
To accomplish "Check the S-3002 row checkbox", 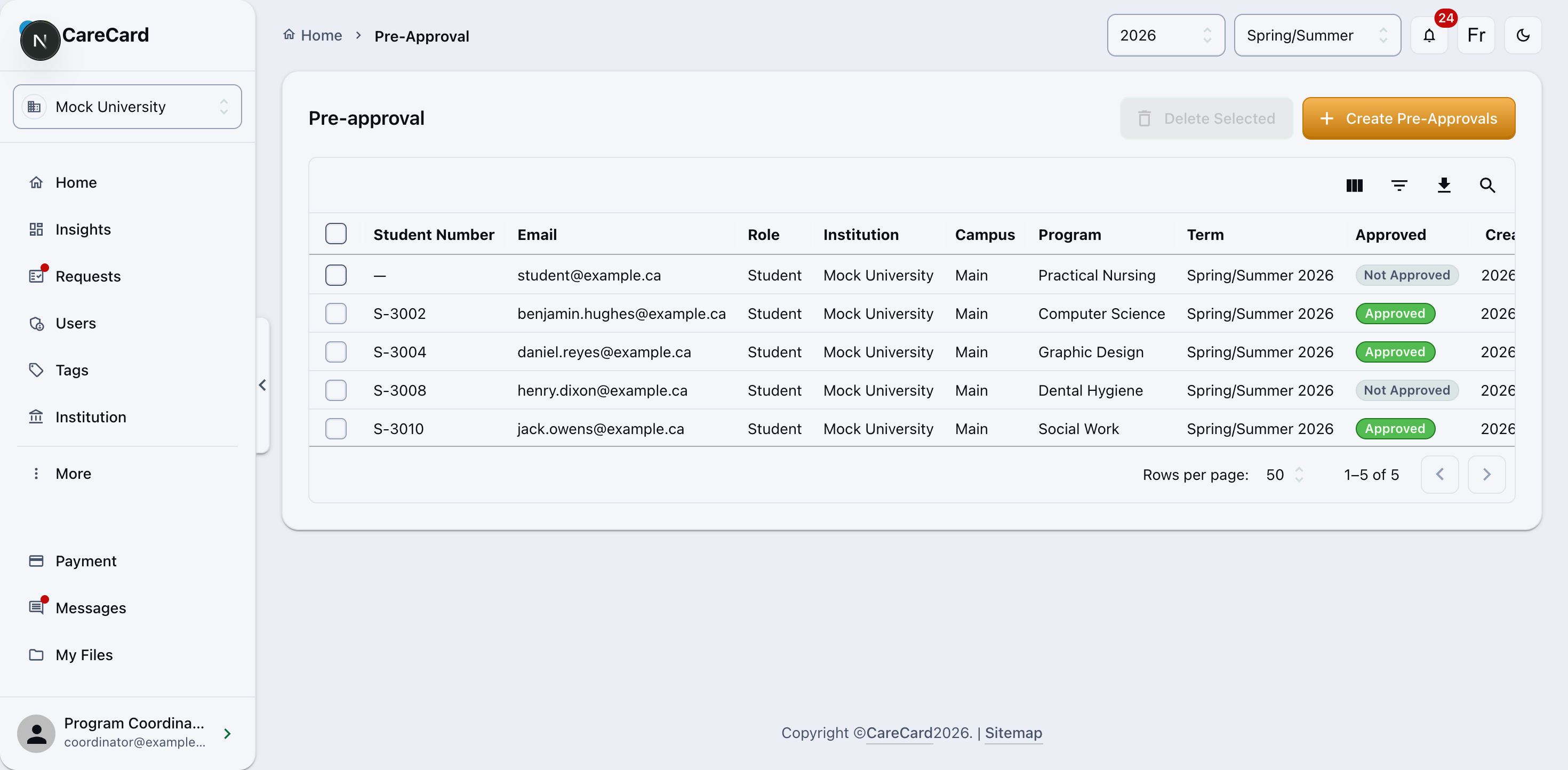I will click(336, 314).
